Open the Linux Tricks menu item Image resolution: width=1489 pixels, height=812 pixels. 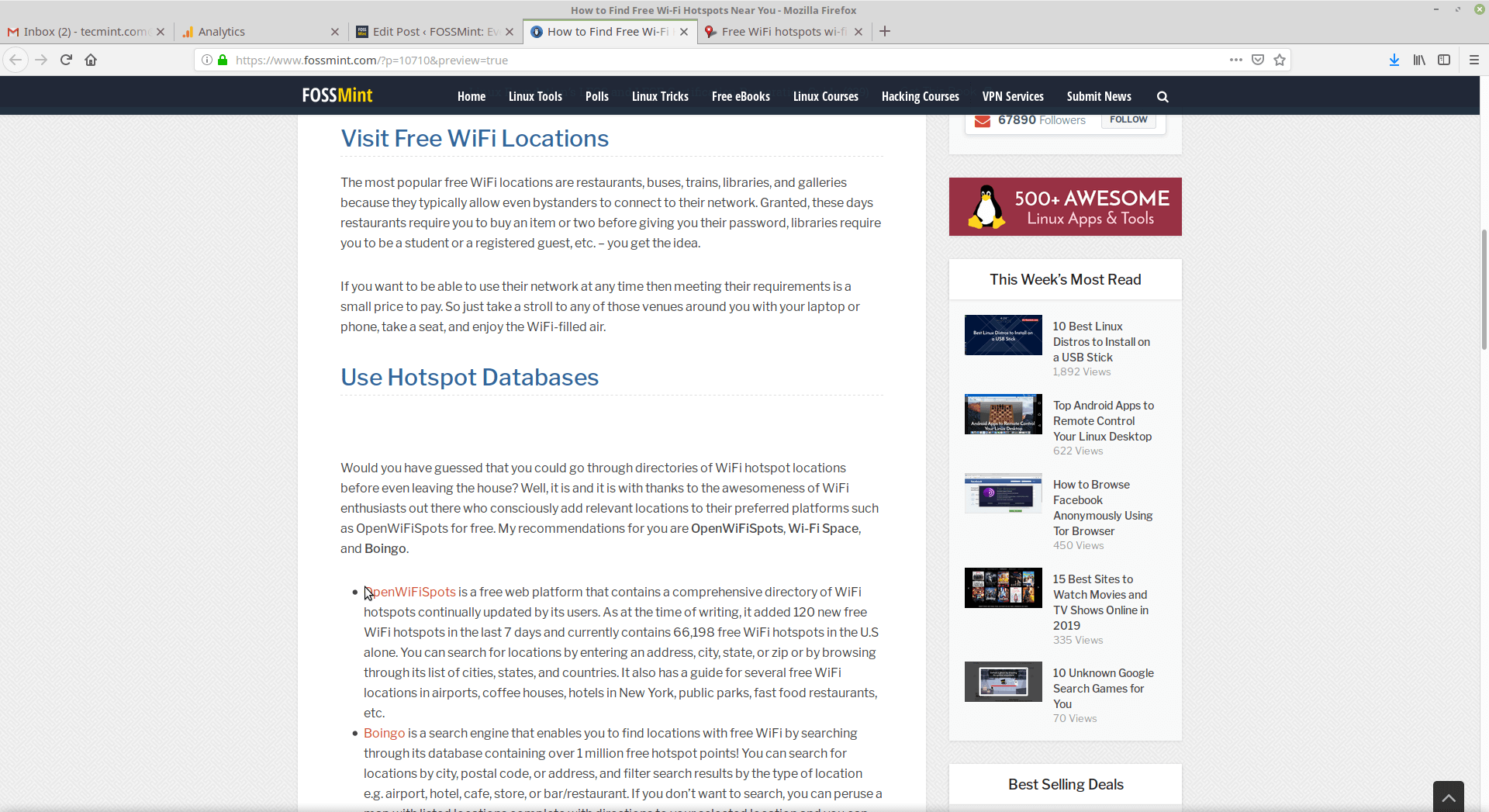click(660, 96)
